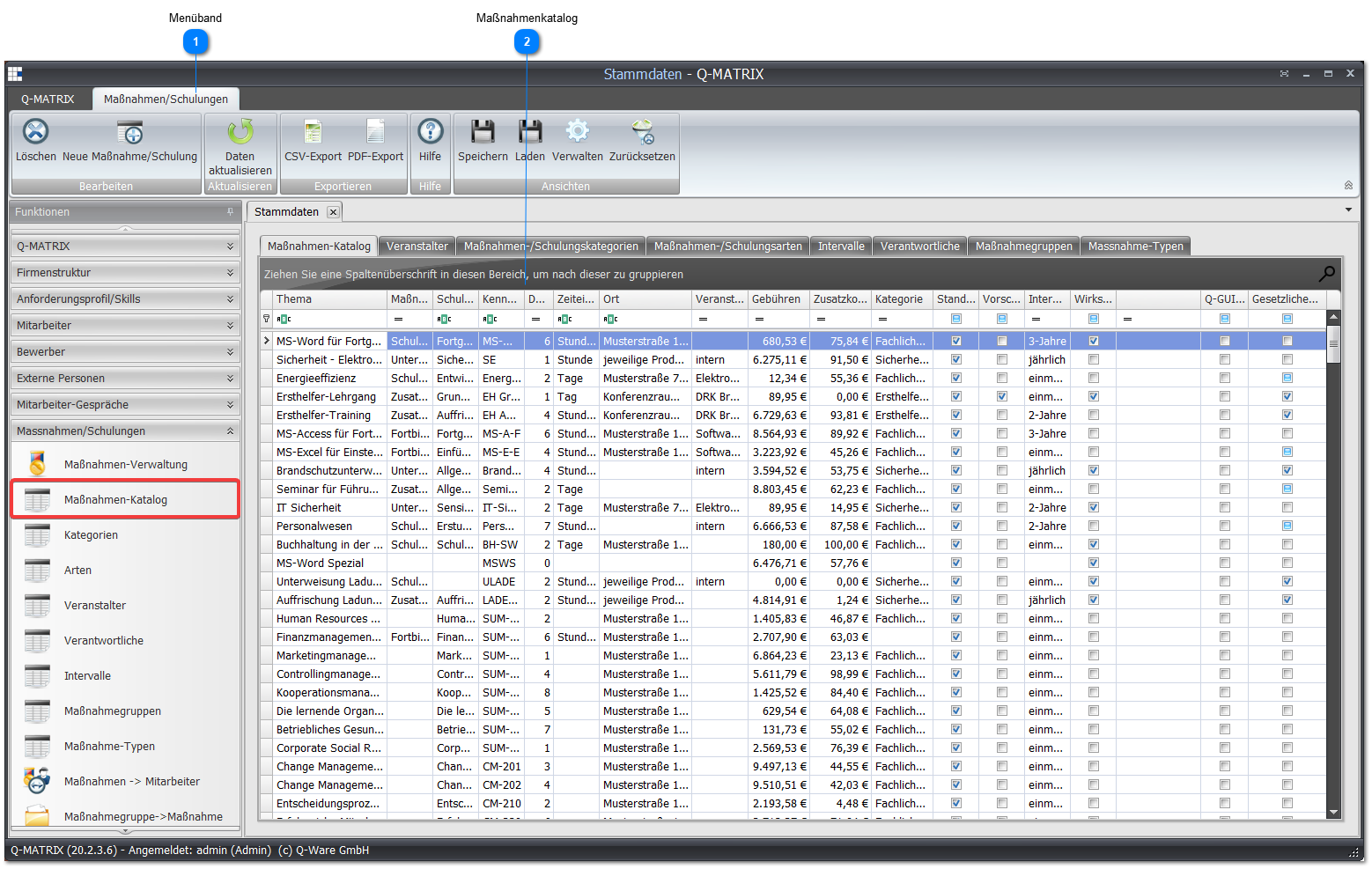Toggle Gesetzliche checkbox for Unterweisung Ladu row
Viewport: 1372px width, 869px height.
1287,581
